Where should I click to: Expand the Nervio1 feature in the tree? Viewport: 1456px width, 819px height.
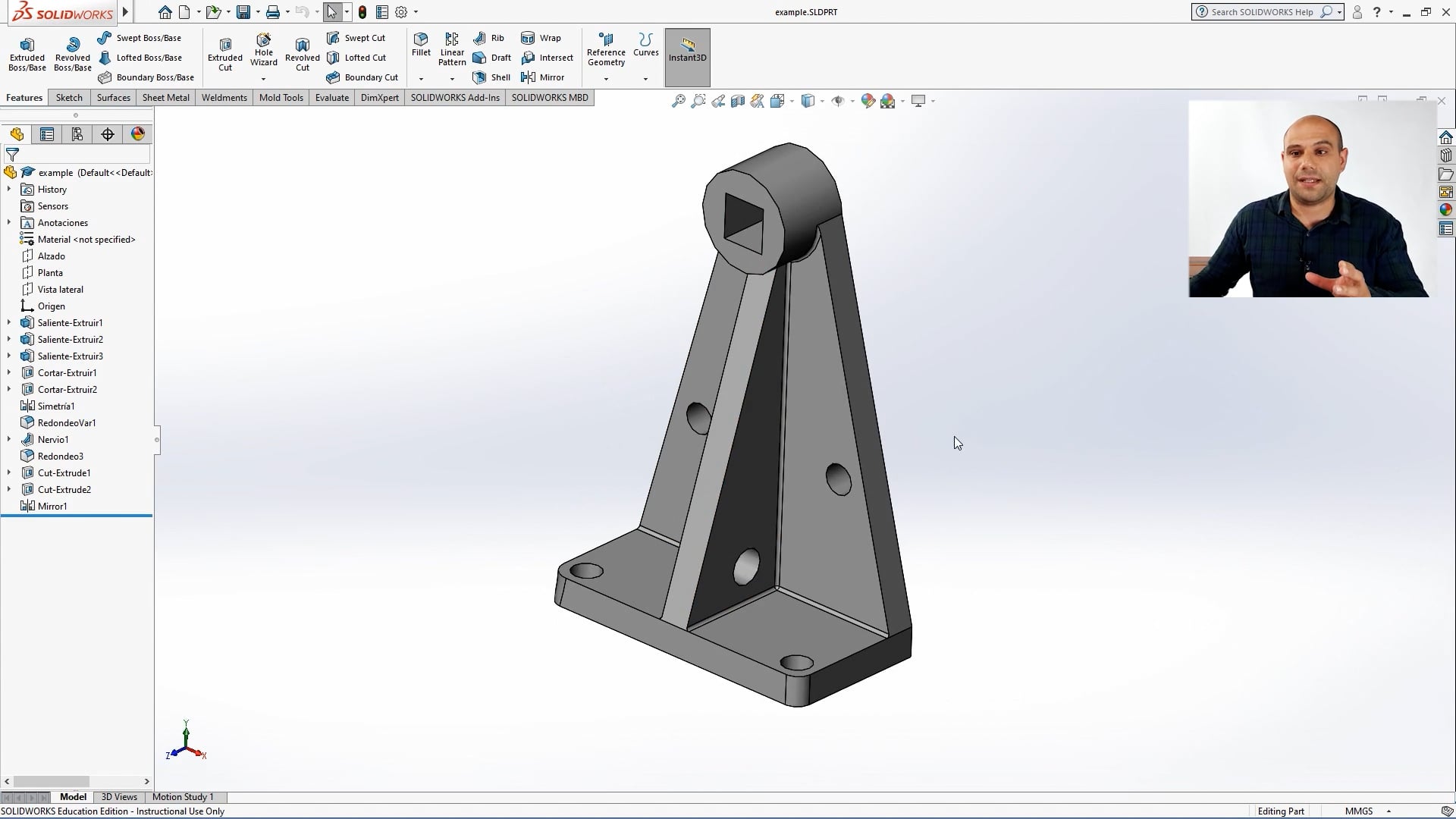click(x=8, y=439)
